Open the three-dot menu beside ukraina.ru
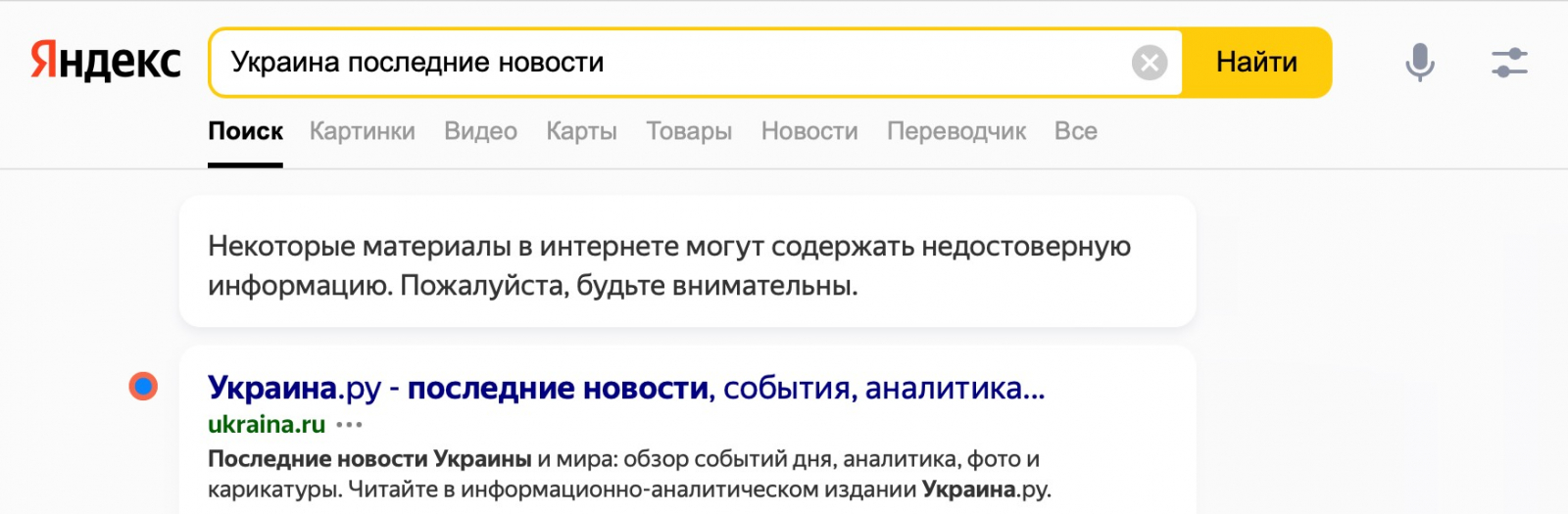This screenshot has height=514, width=1568. click(349, 425)
